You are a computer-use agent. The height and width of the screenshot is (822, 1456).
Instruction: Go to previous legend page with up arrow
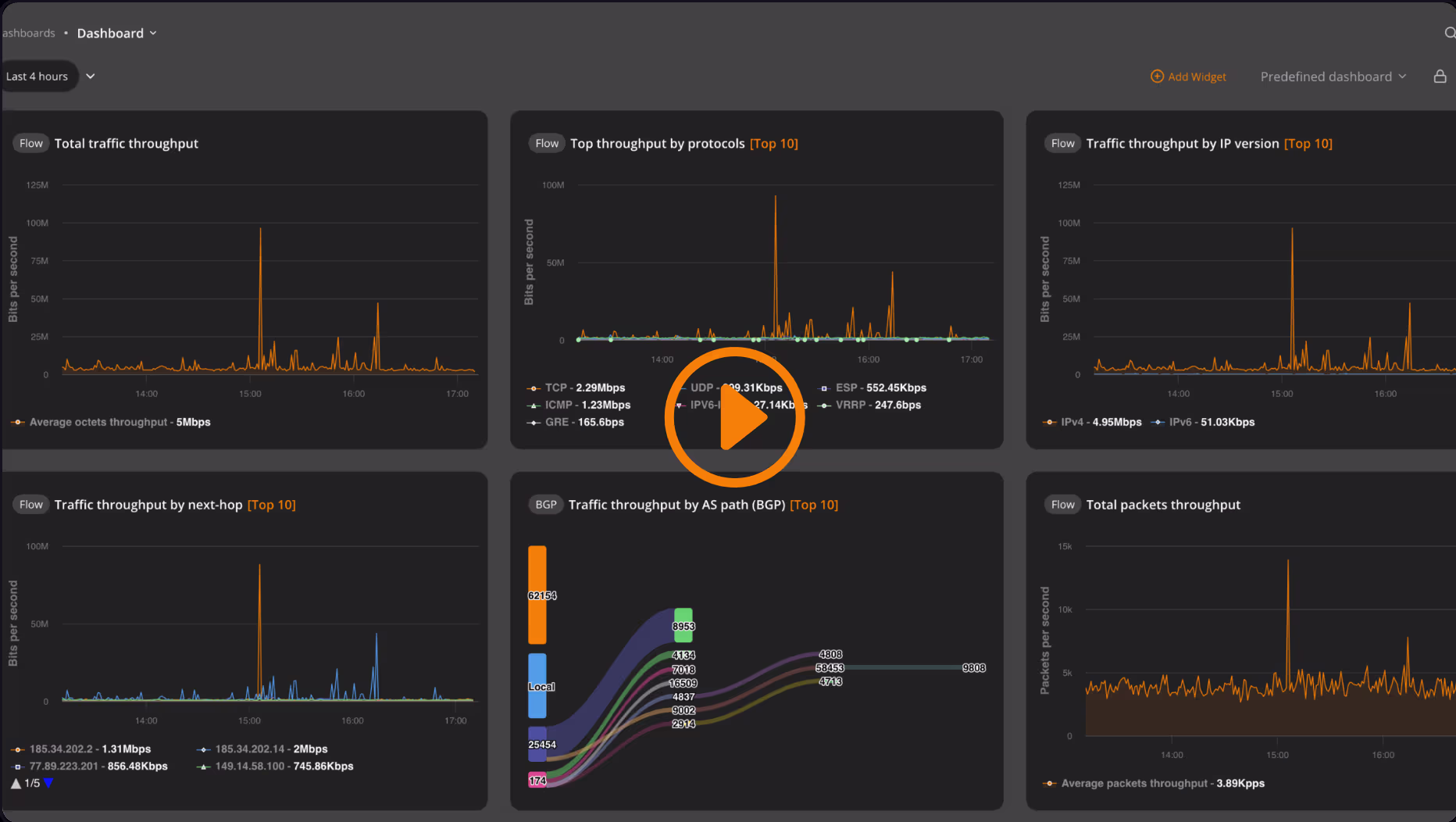[16, 783]
